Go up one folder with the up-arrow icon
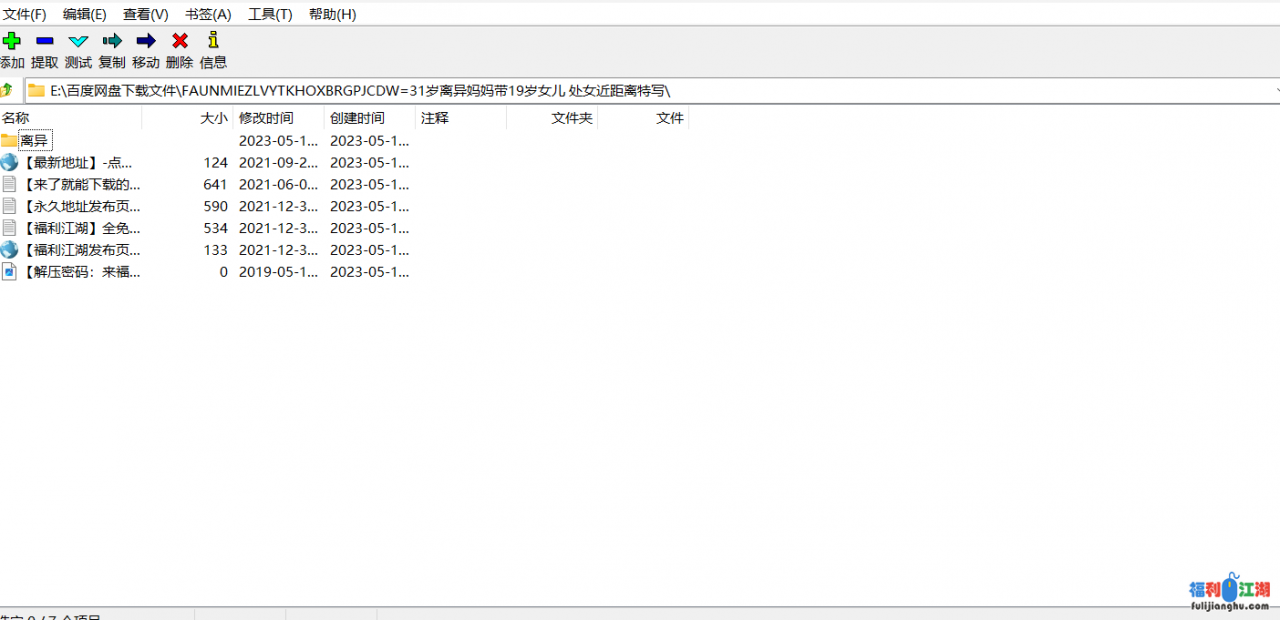Viewport: 1280px width, 620px height. pyautogui.click(x=7, y=90)
